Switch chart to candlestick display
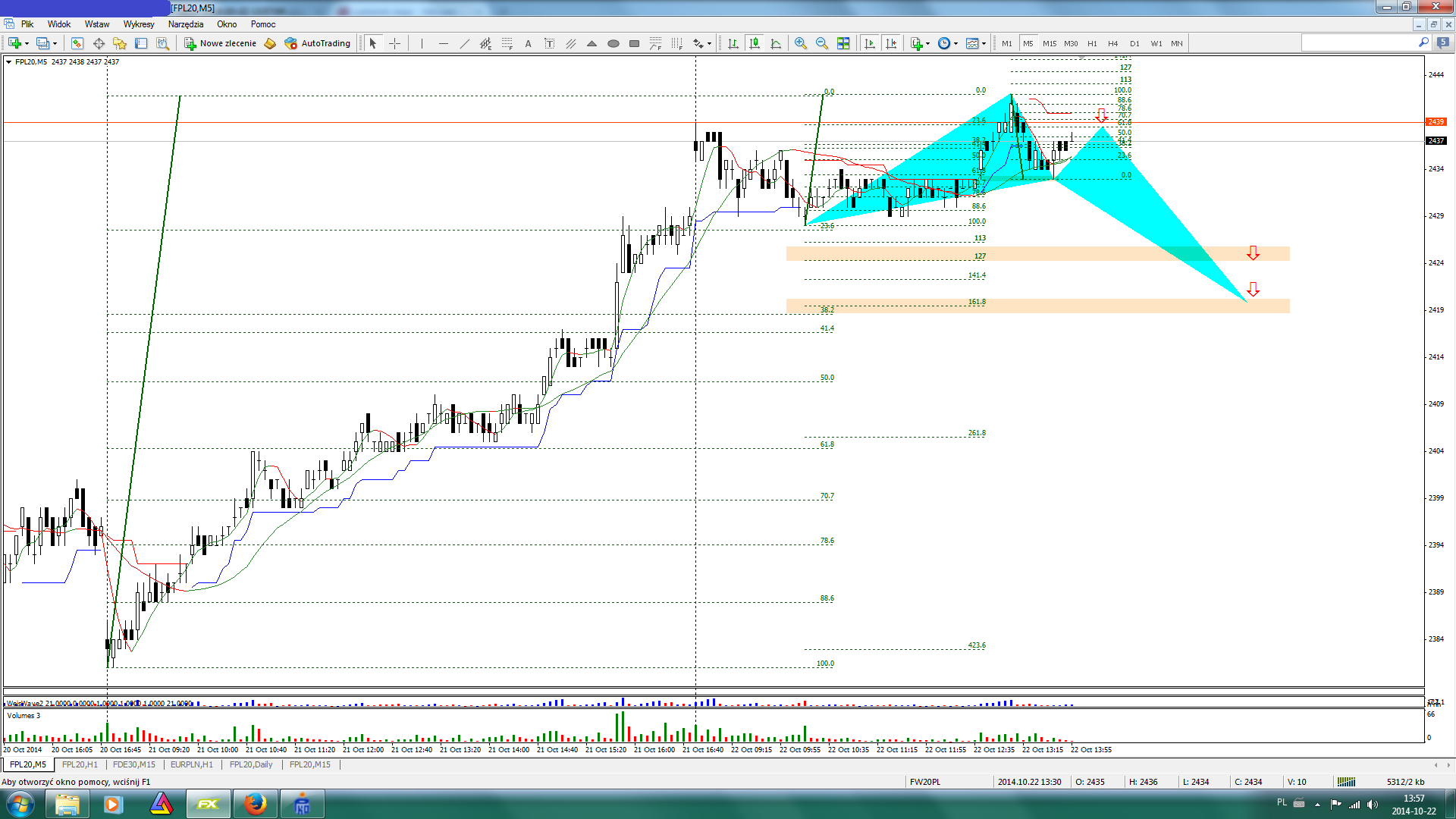The width and height of the screenshot is (1456, 819). point(755,43)
